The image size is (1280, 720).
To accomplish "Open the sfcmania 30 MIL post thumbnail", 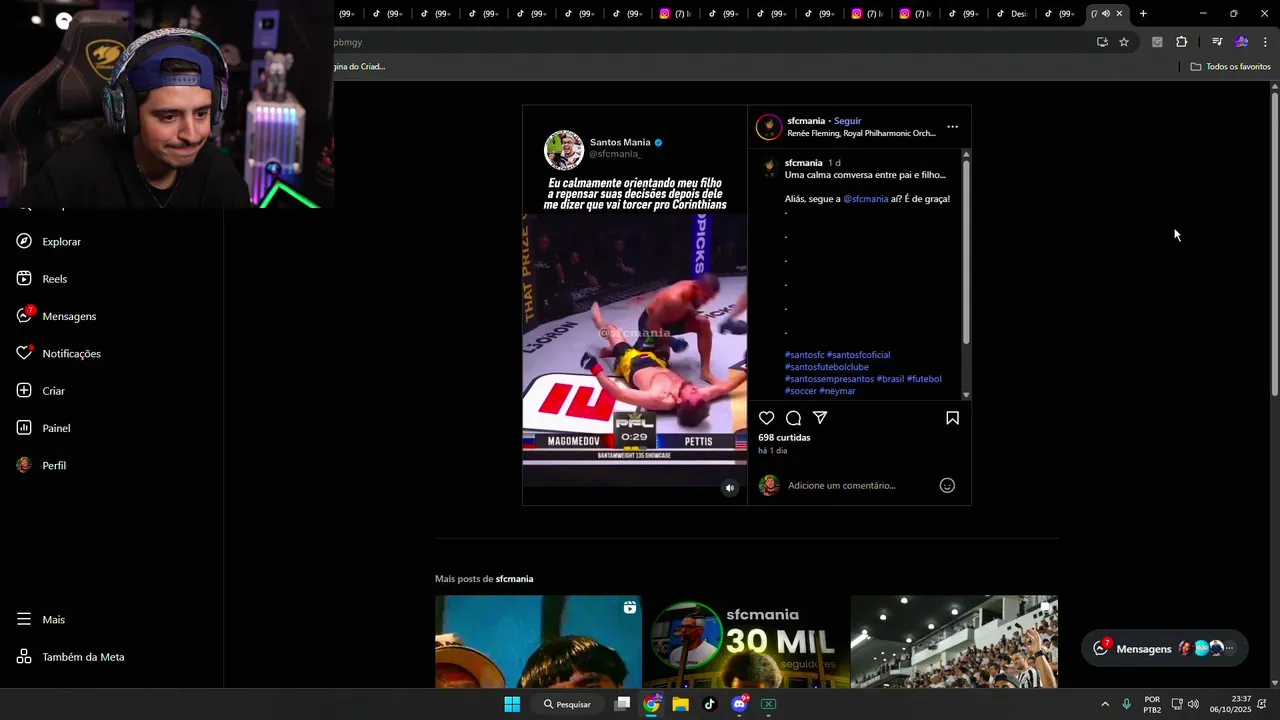I will coord(746,642).
